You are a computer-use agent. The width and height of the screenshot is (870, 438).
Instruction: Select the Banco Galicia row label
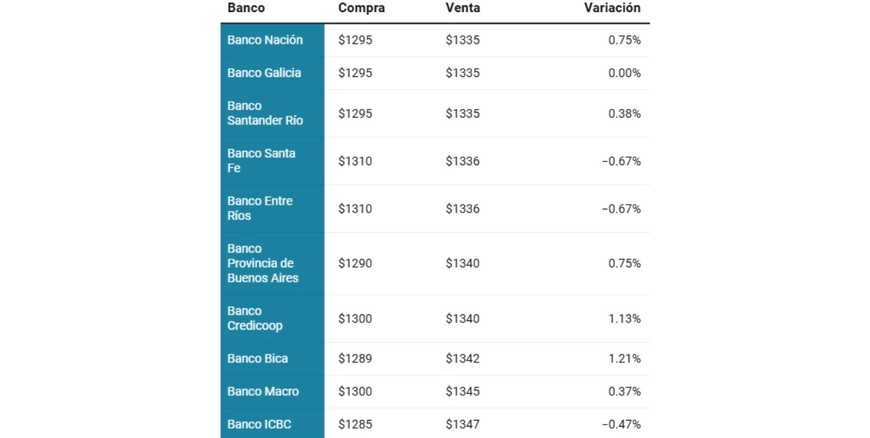click(x=264, y=73)
